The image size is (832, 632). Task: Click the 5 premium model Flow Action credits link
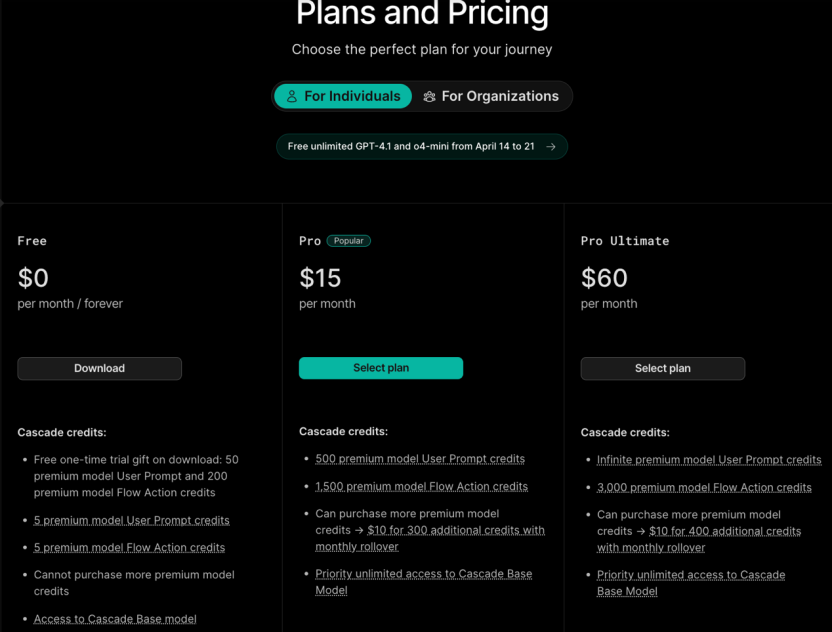[x=130, y=548]
